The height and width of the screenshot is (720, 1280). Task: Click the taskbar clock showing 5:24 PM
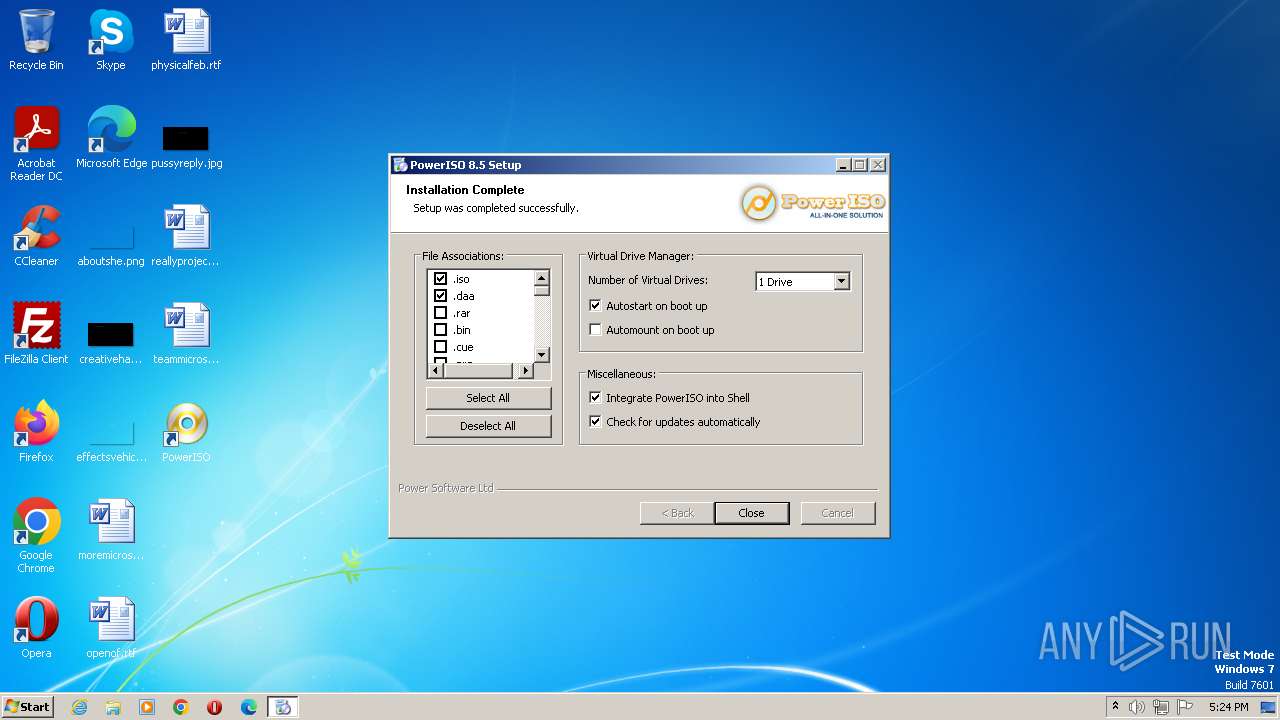coord(1228,707)
